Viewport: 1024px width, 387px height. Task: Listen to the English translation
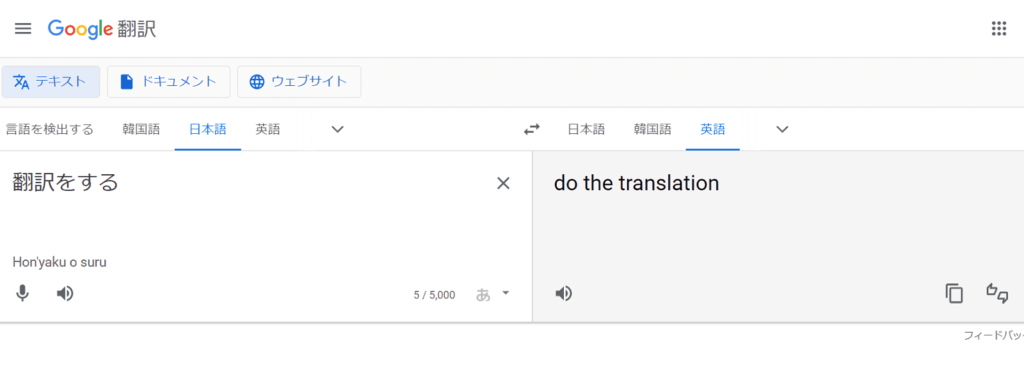[x=563, y=294]
